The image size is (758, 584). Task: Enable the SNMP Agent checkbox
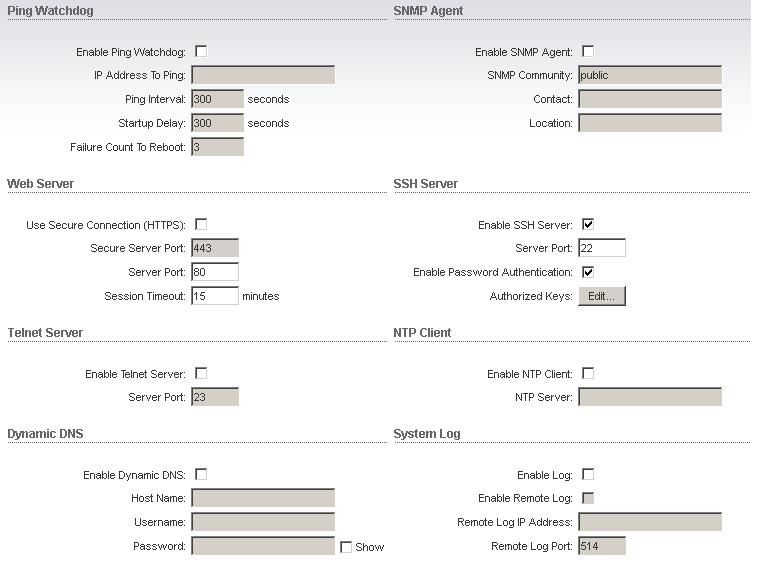tap(588, 51)
